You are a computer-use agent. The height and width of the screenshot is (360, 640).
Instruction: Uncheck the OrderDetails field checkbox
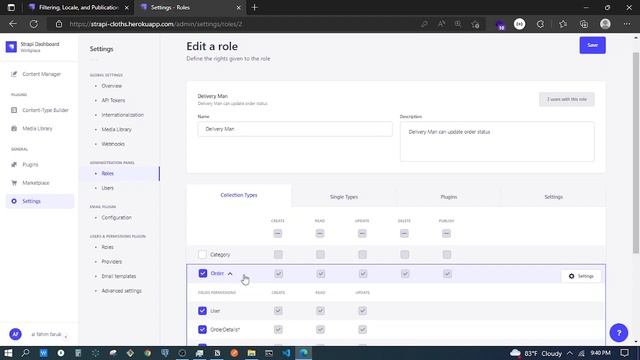[x=202, y=329]
